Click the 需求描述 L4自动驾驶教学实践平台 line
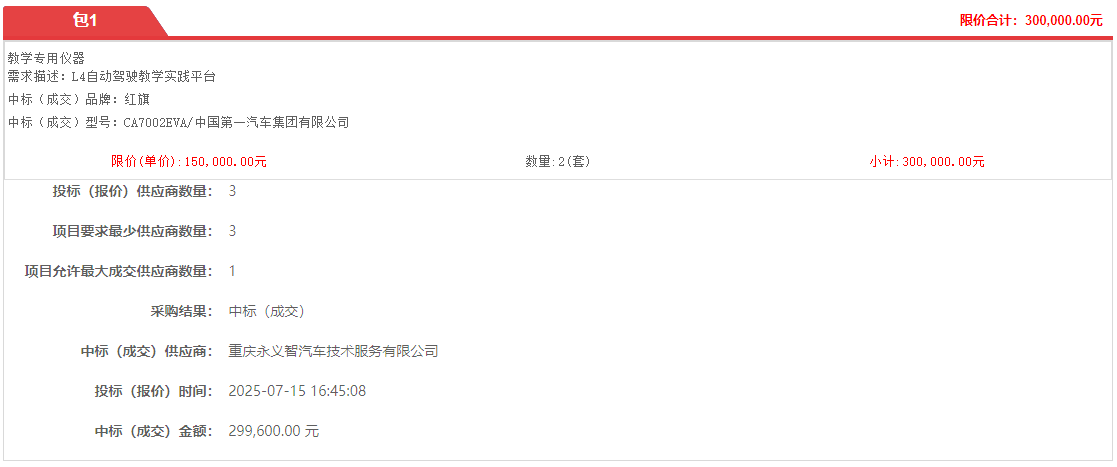This screenshot has width=1117, height=467. point(112,77)
